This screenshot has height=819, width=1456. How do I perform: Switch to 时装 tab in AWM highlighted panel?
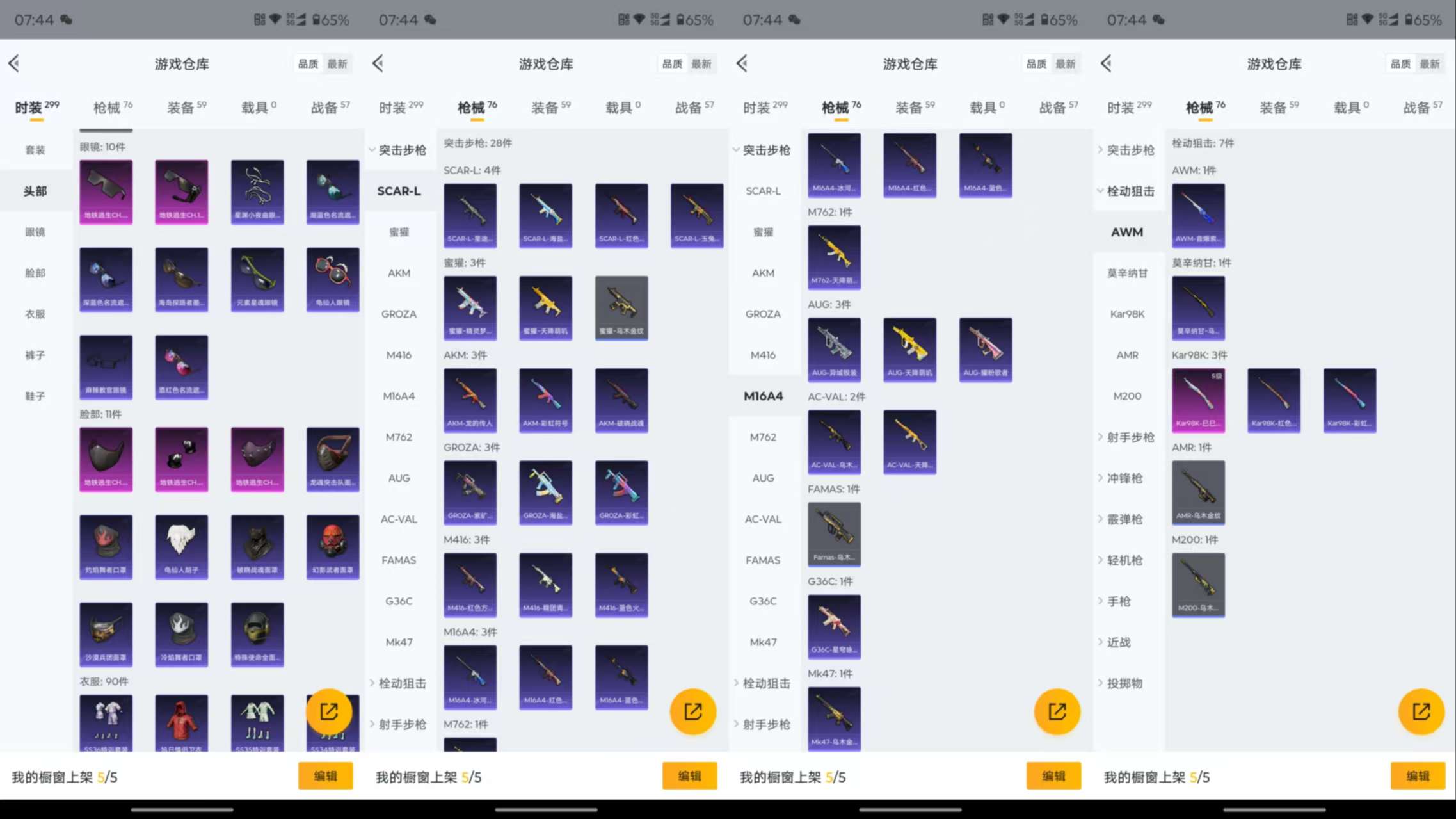(1130, 107)
